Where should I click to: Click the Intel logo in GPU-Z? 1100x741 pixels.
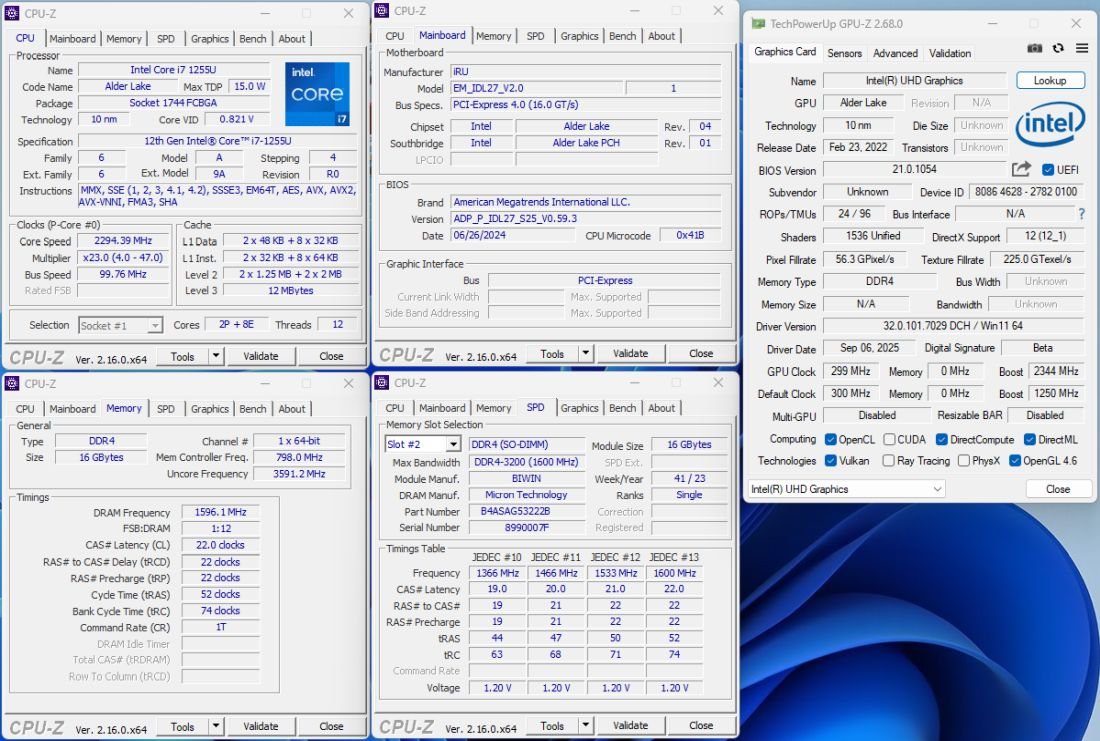coord(1050,124)
